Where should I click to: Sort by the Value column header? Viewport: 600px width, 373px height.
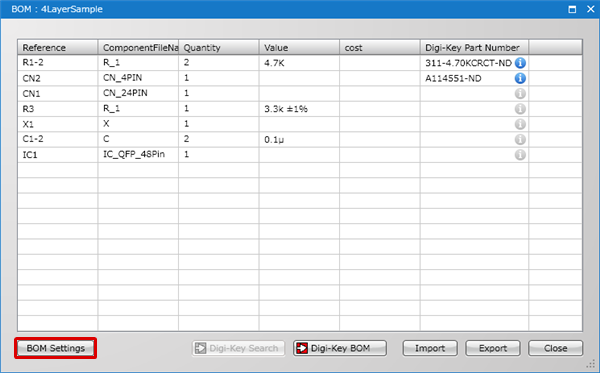(299, 47)
